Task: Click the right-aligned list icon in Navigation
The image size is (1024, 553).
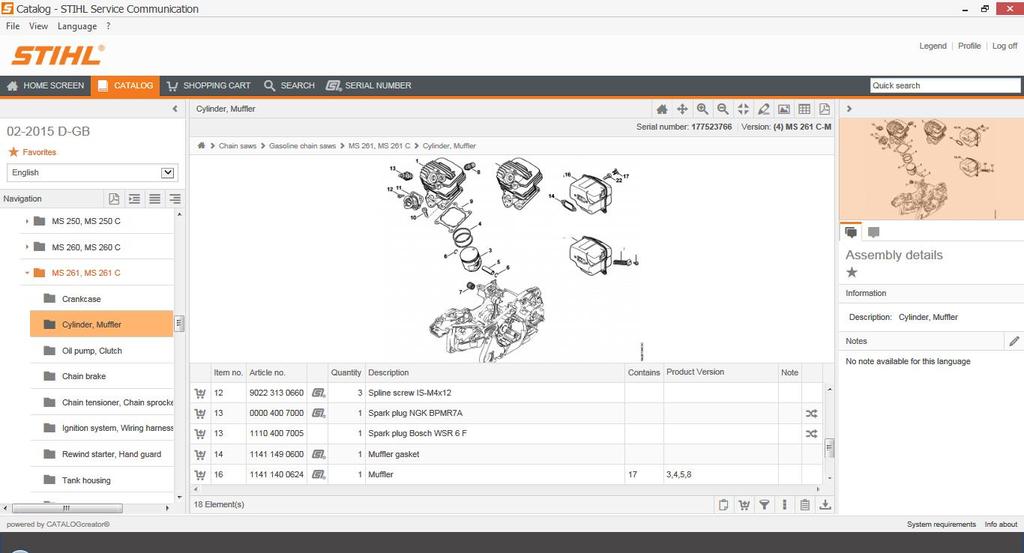Action: [175, 199]
